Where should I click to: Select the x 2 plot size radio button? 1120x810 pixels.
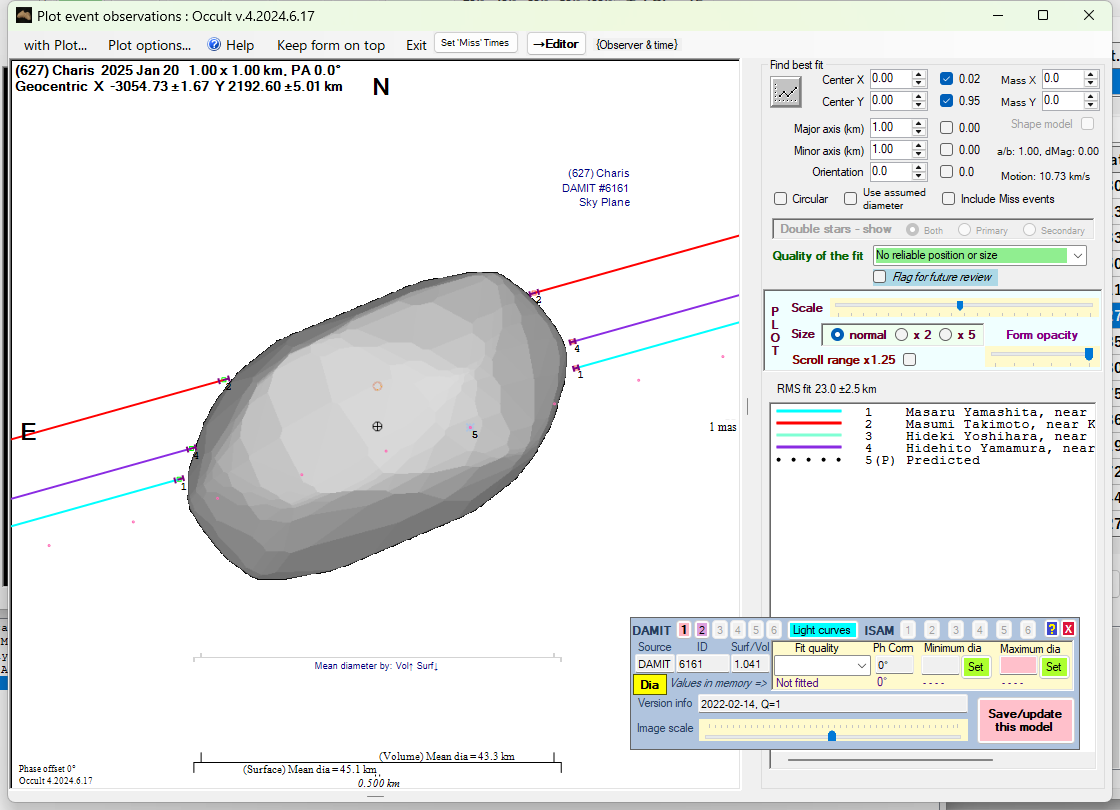pyautogui.click(x=901, y=335)
